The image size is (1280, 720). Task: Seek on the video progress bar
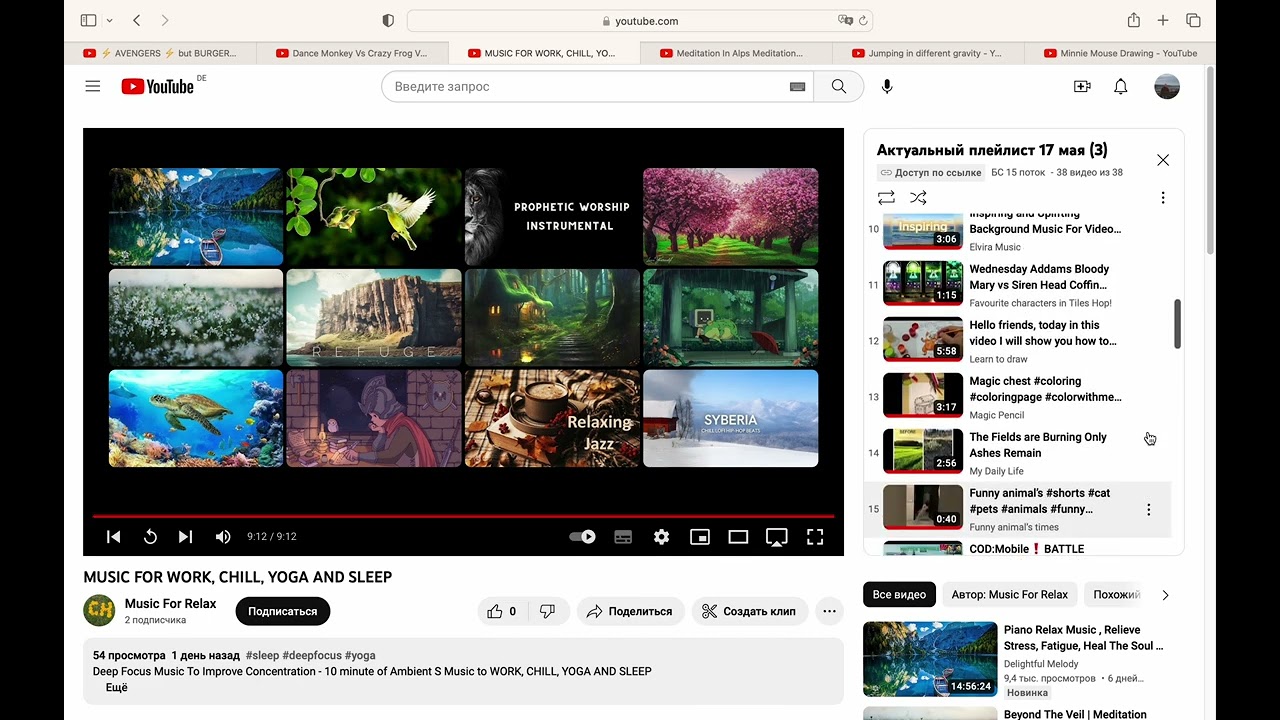click(x=463, y=516)
